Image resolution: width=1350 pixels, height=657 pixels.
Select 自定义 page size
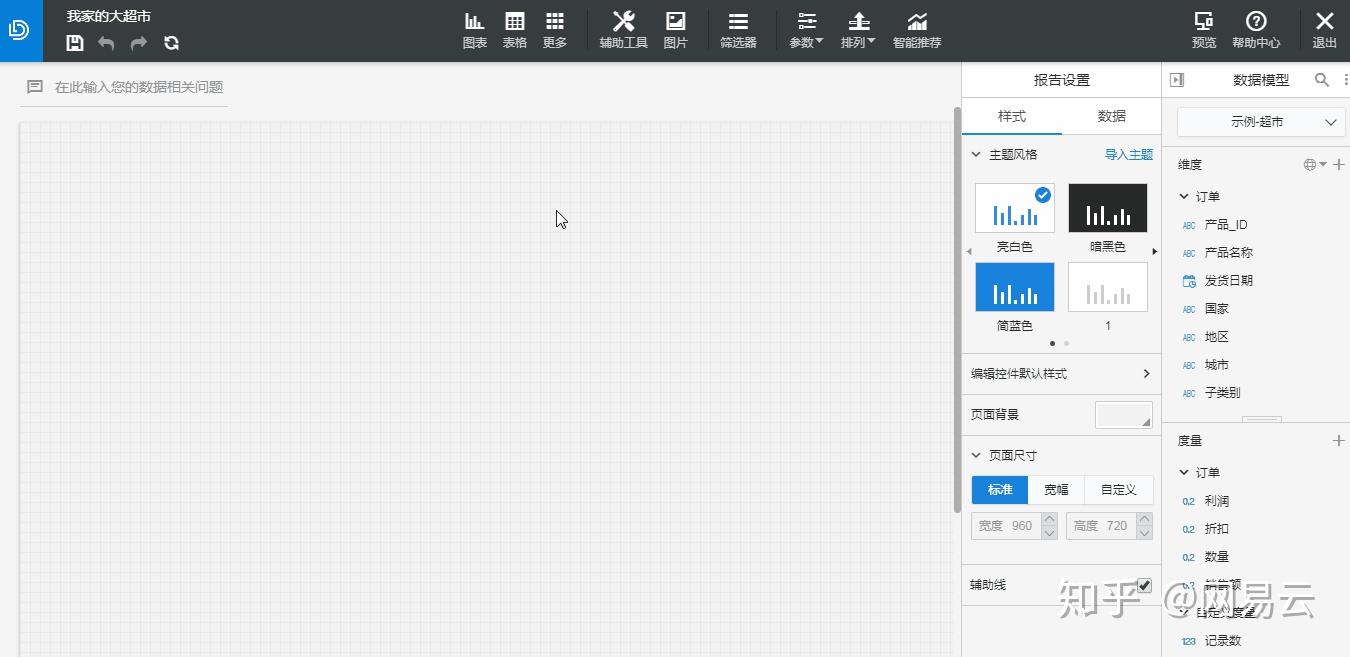pos(1118,489)
